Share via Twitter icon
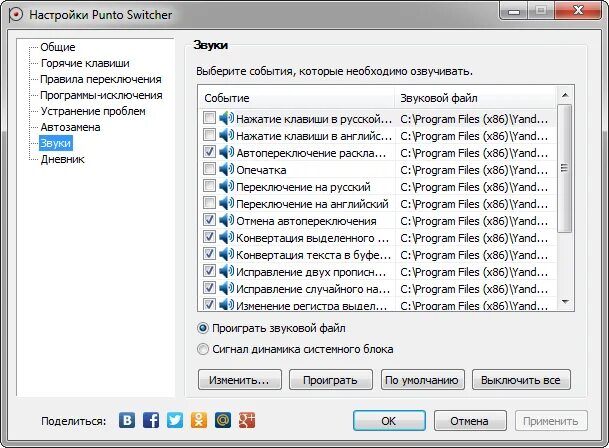The height and width of the screenshot is (448, 609). [x=175, y=420]
